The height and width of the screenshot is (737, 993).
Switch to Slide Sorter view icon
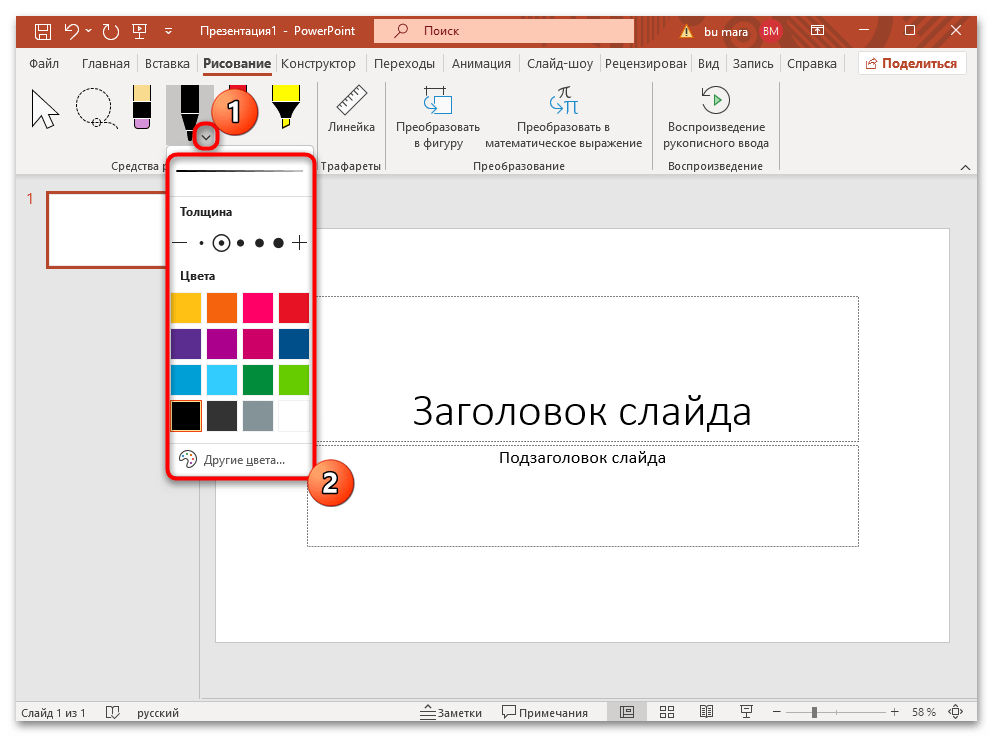pos(666,711)
